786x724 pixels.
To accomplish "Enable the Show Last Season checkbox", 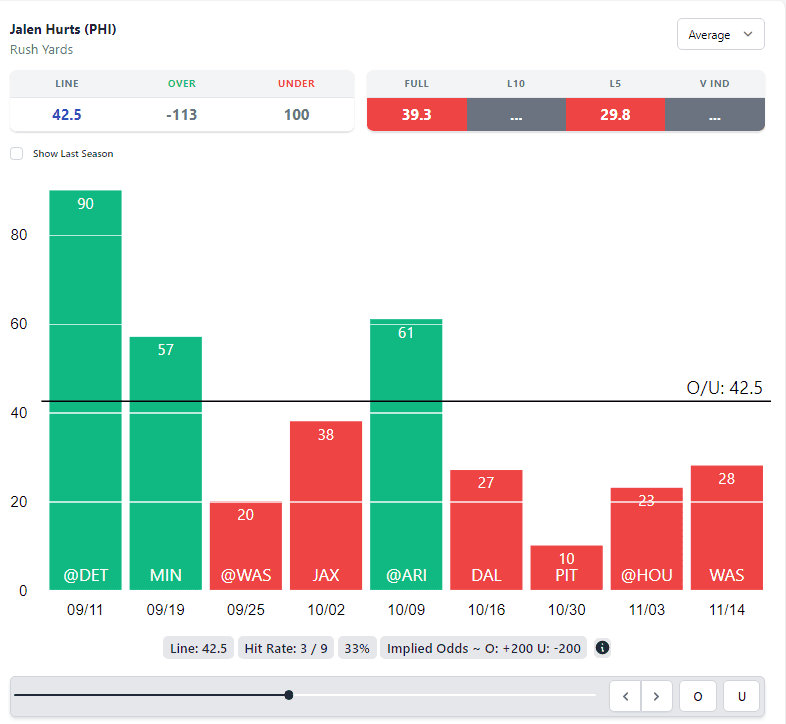I will [x=16, y=154].
